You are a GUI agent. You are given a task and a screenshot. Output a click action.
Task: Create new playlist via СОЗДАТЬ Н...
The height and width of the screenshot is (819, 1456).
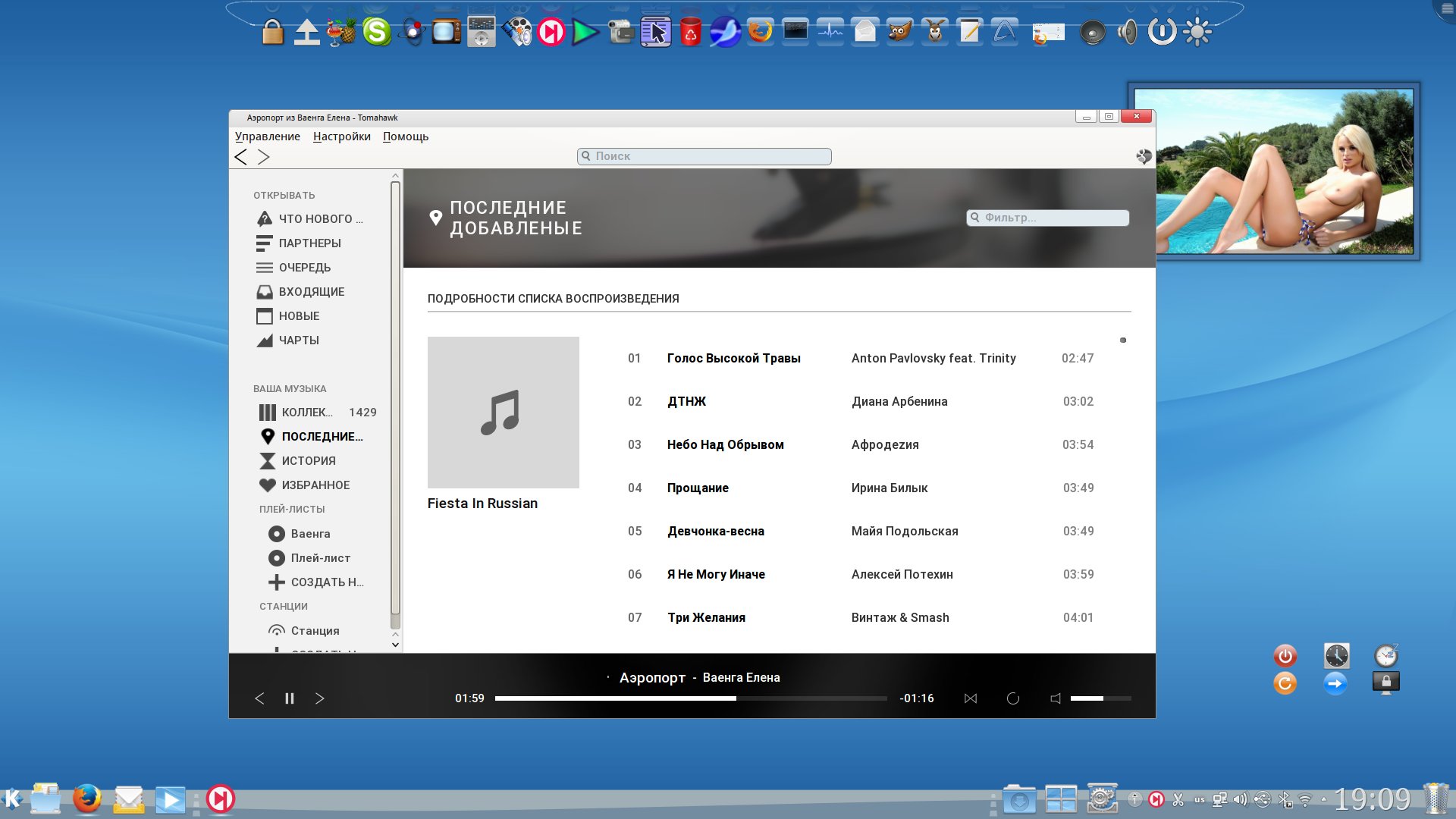pos(326,582)
